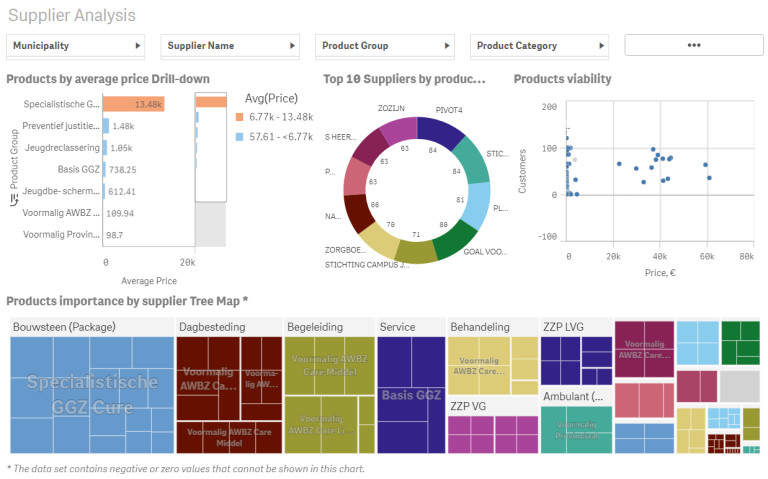Click the Specialistische G... orange bar
This screenshot has width=768, height=479.
tap(134, 104)
